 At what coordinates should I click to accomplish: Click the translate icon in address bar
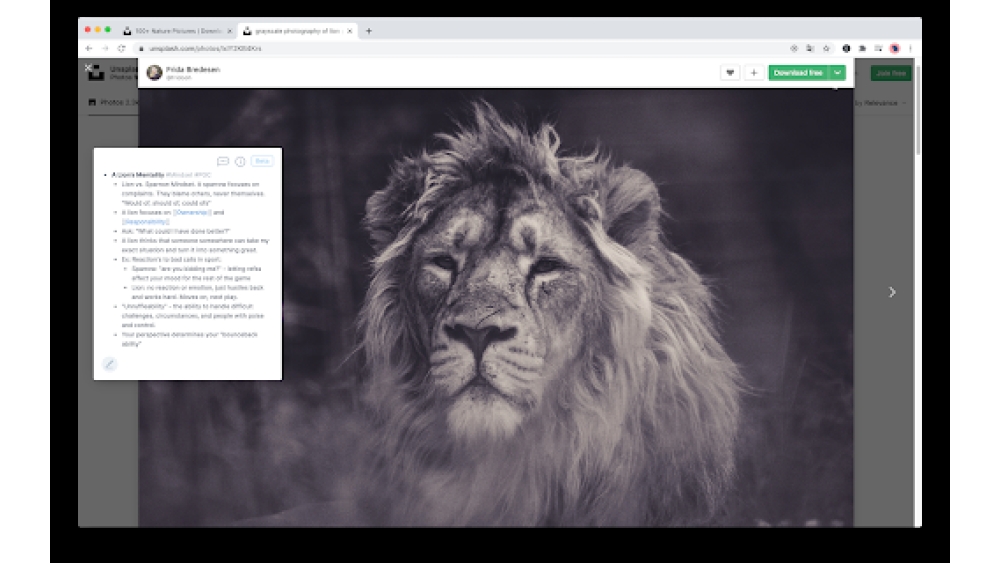(810, 48)
